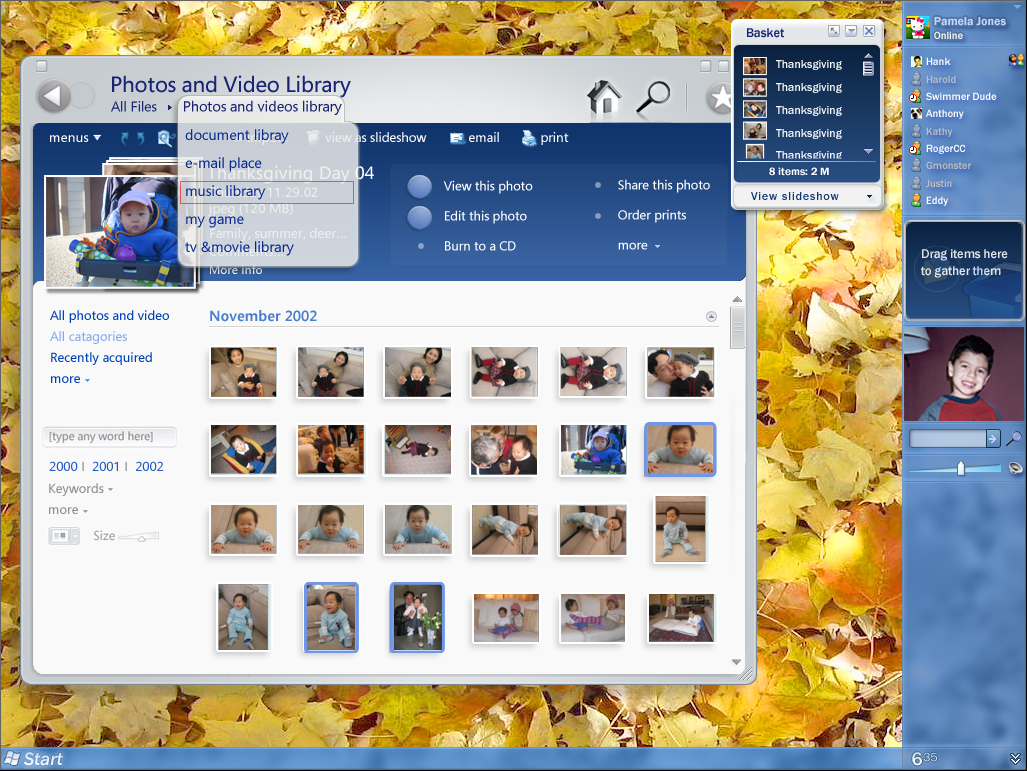Click the expand icon in Basket header
Screen dimensions: 1027x771
[834, 31]
